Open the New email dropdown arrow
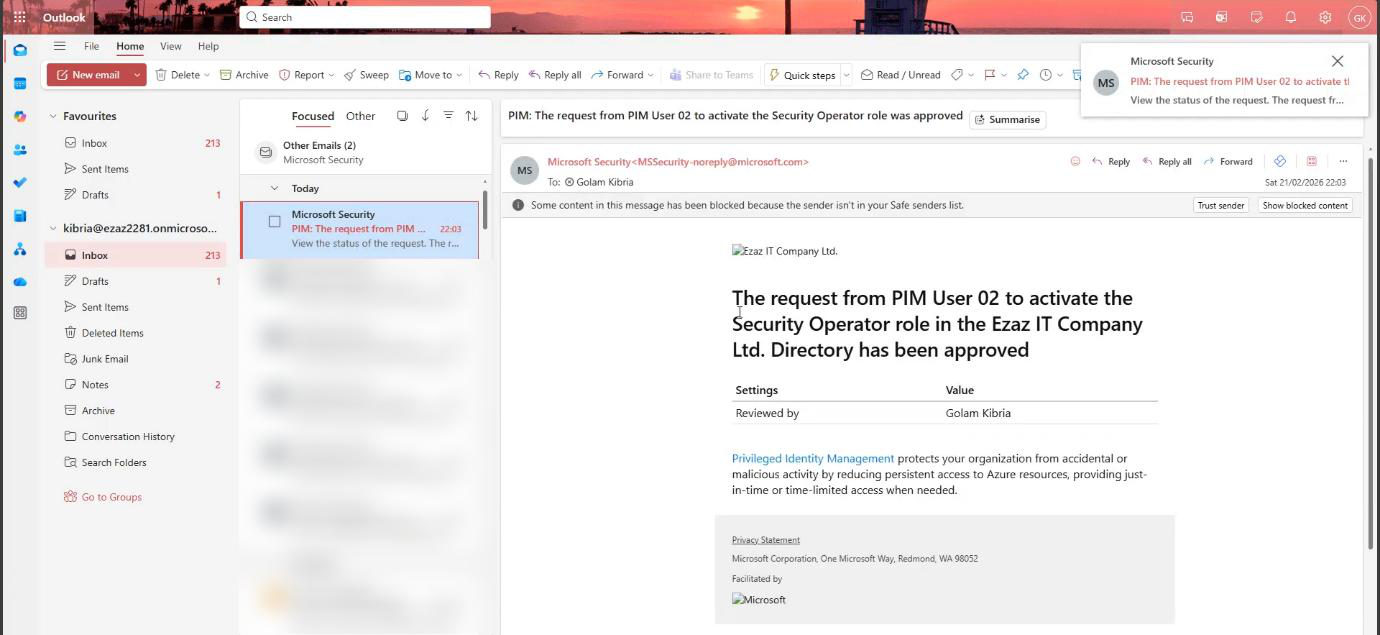The width and height of the screenshot is (1380, 635). tap(137, 75)
